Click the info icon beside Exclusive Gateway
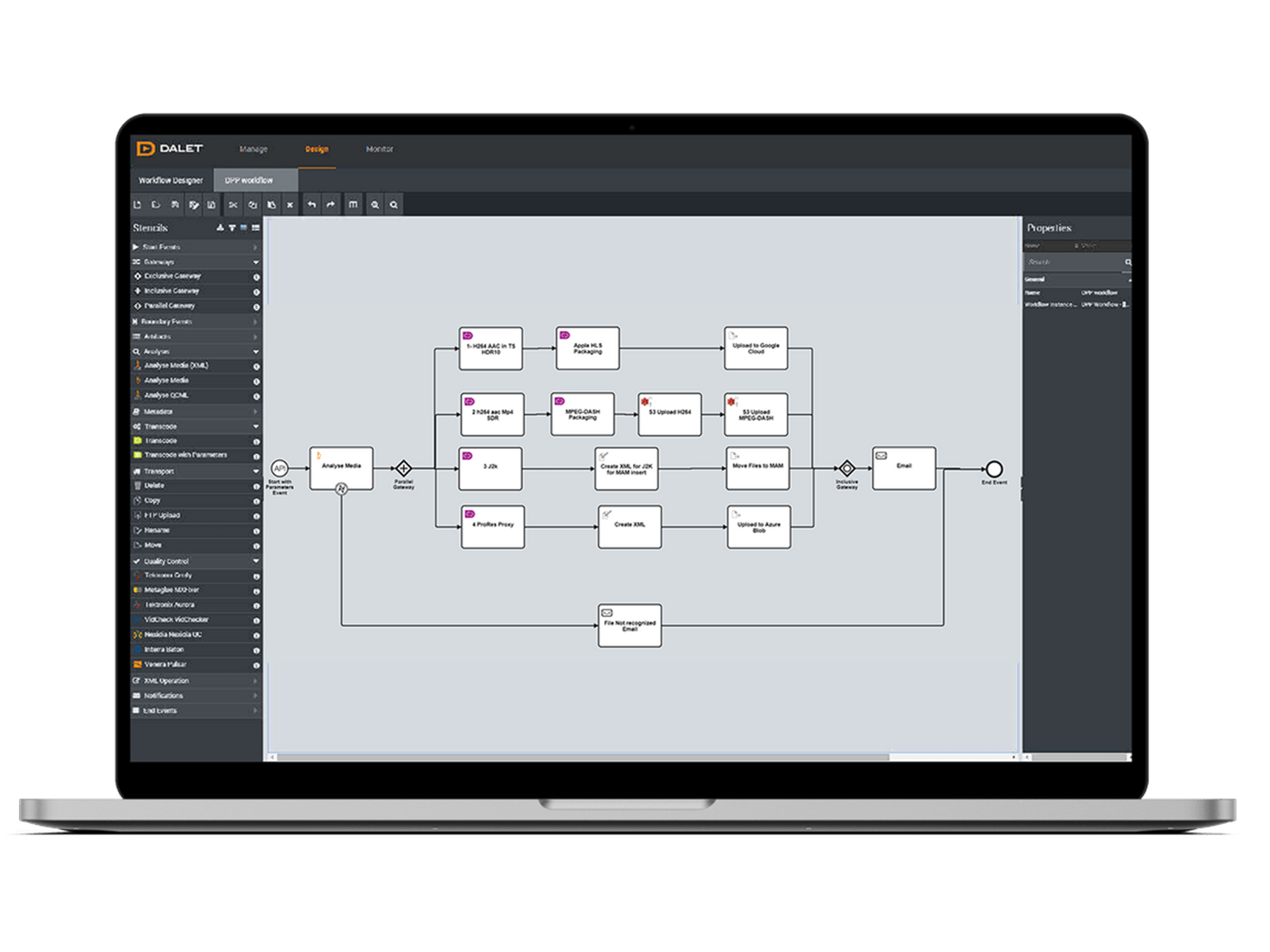 coord(257,277)
